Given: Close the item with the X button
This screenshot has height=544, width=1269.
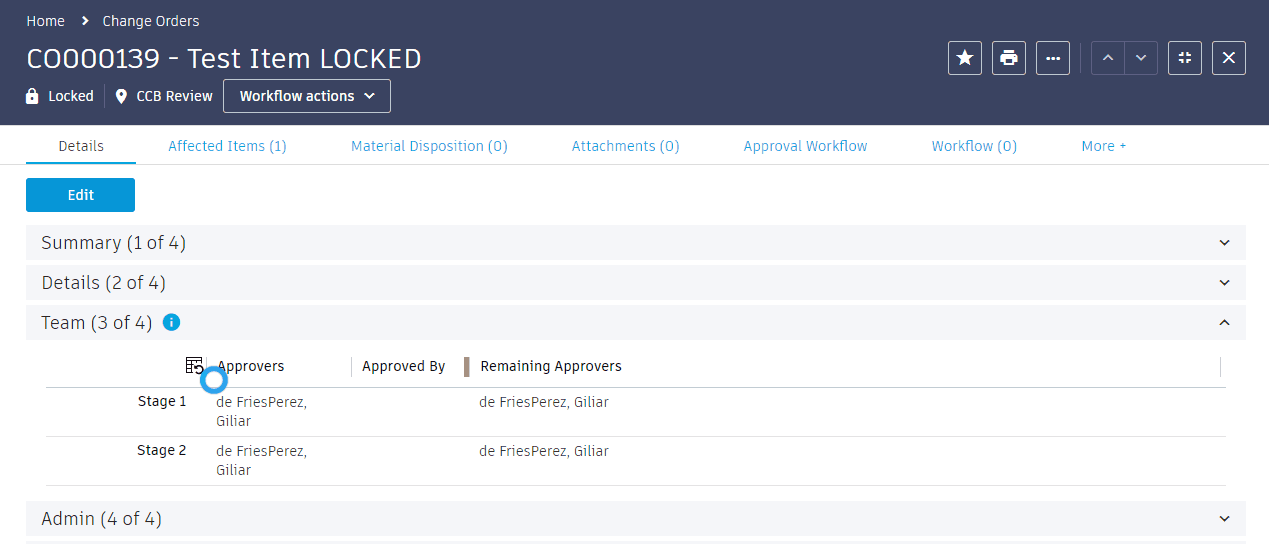Looking at the screenshot, I should tap(1229, 58).
